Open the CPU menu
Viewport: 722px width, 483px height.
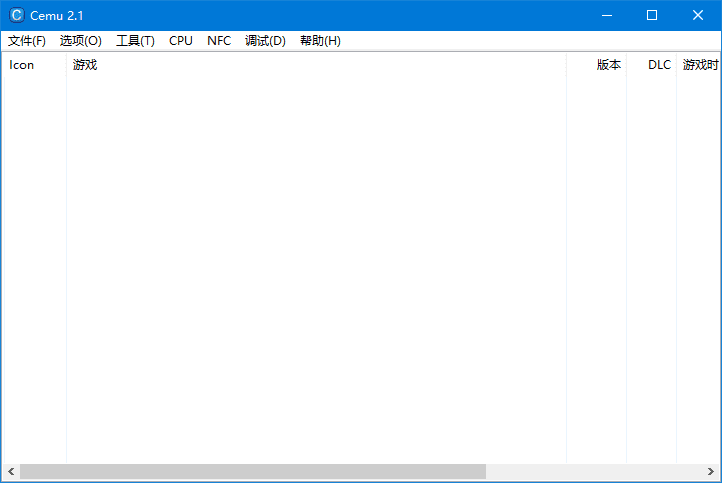[180, 41]
